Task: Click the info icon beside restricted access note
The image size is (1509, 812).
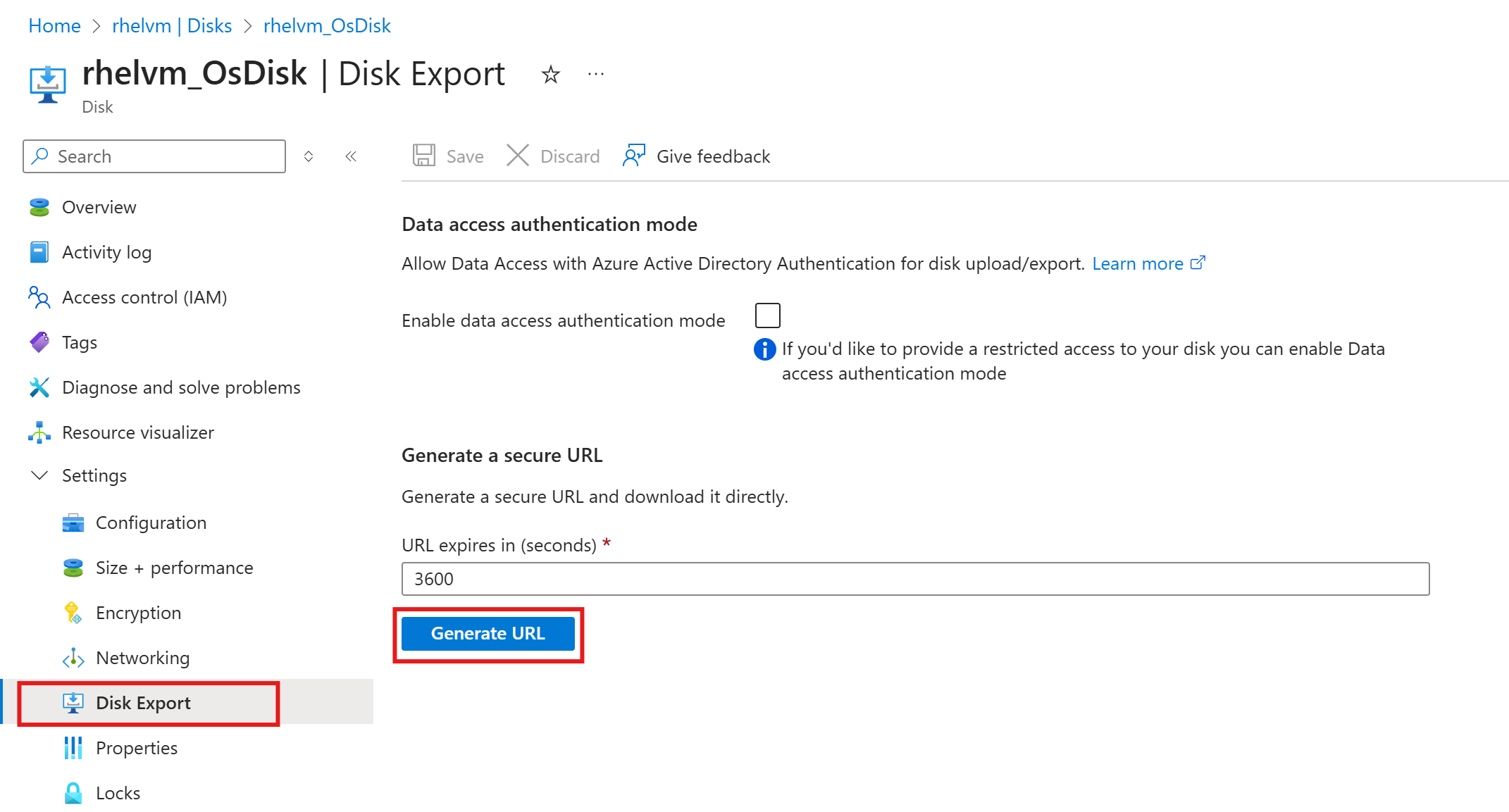Action: point(764,349)
